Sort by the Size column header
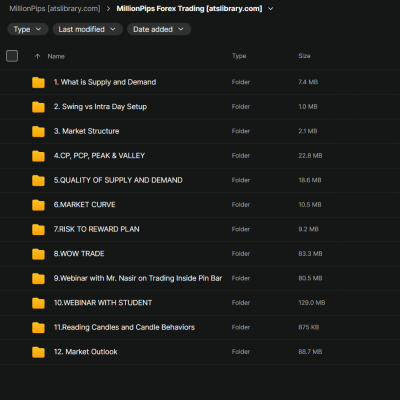The height and width of the screenshot is (400, 400). 304,56
